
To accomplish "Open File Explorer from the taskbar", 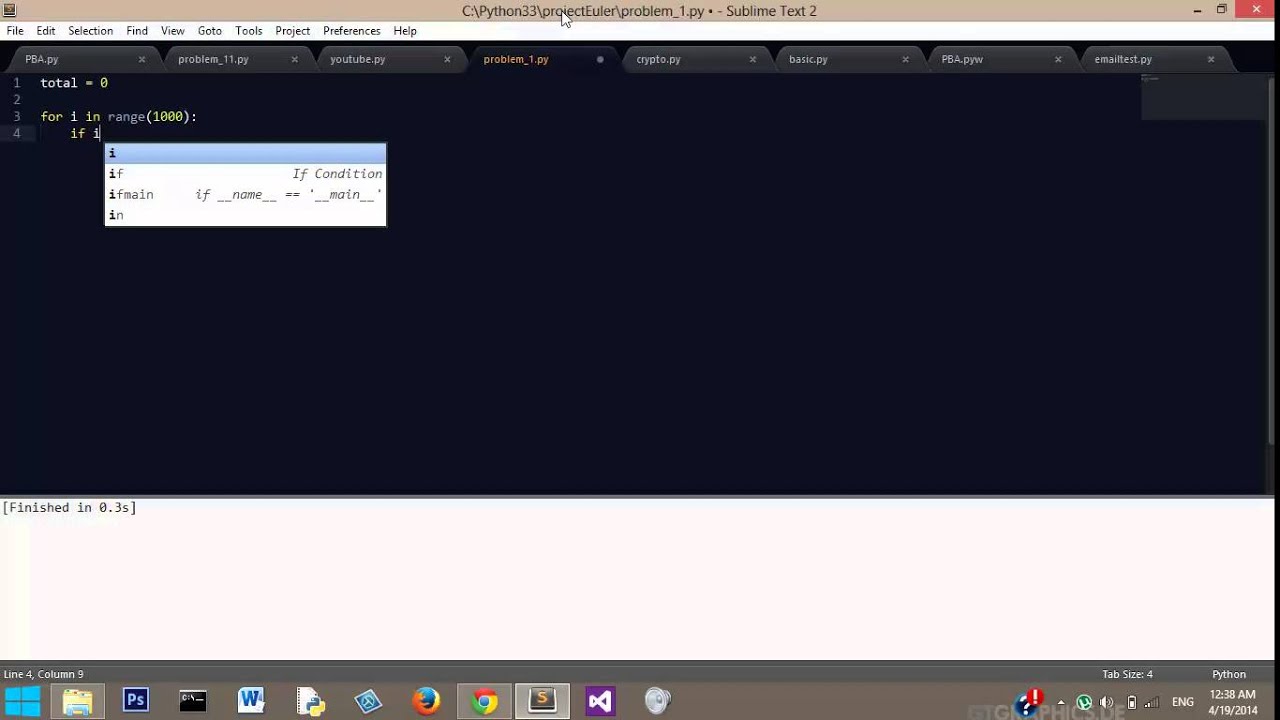I will tap(77, 702).
